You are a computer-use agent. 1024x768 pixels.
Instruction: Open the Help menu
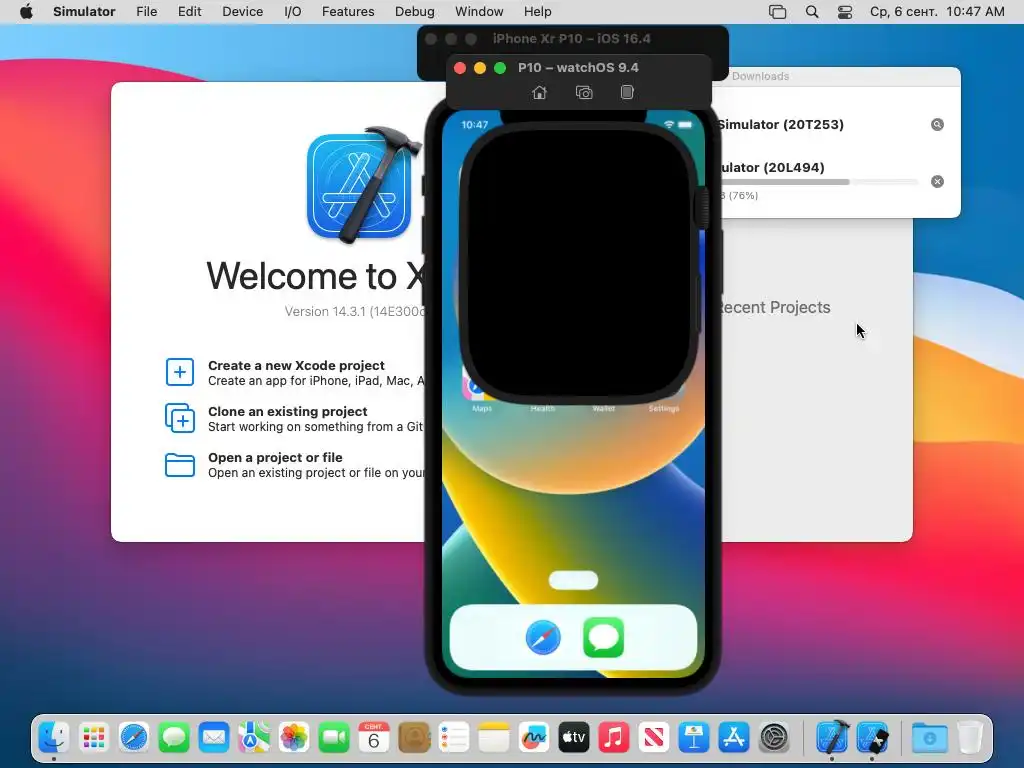click(x=537, y=12)
